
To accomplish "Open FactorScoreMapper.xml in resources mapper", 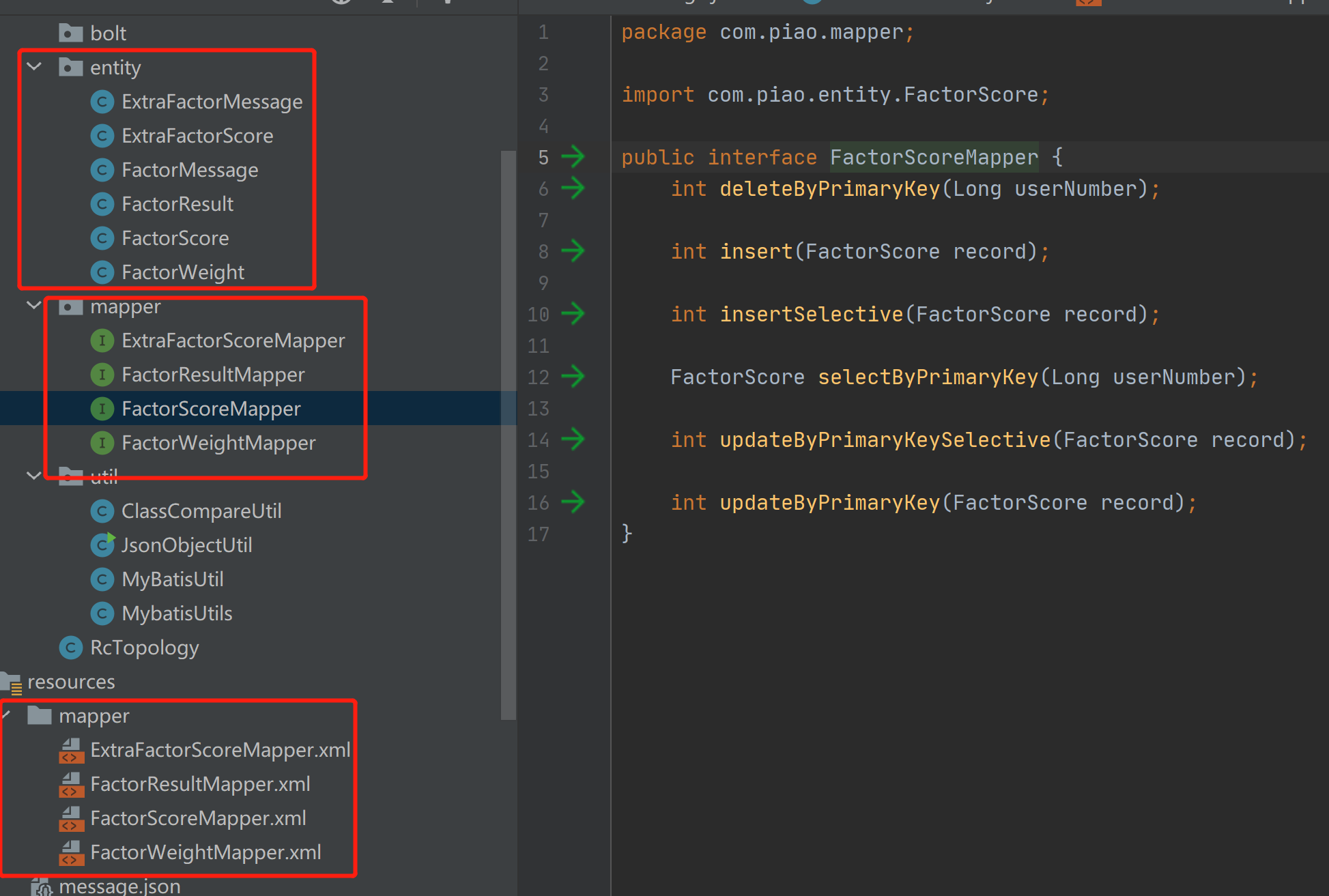I will click(x=198, y=818).
